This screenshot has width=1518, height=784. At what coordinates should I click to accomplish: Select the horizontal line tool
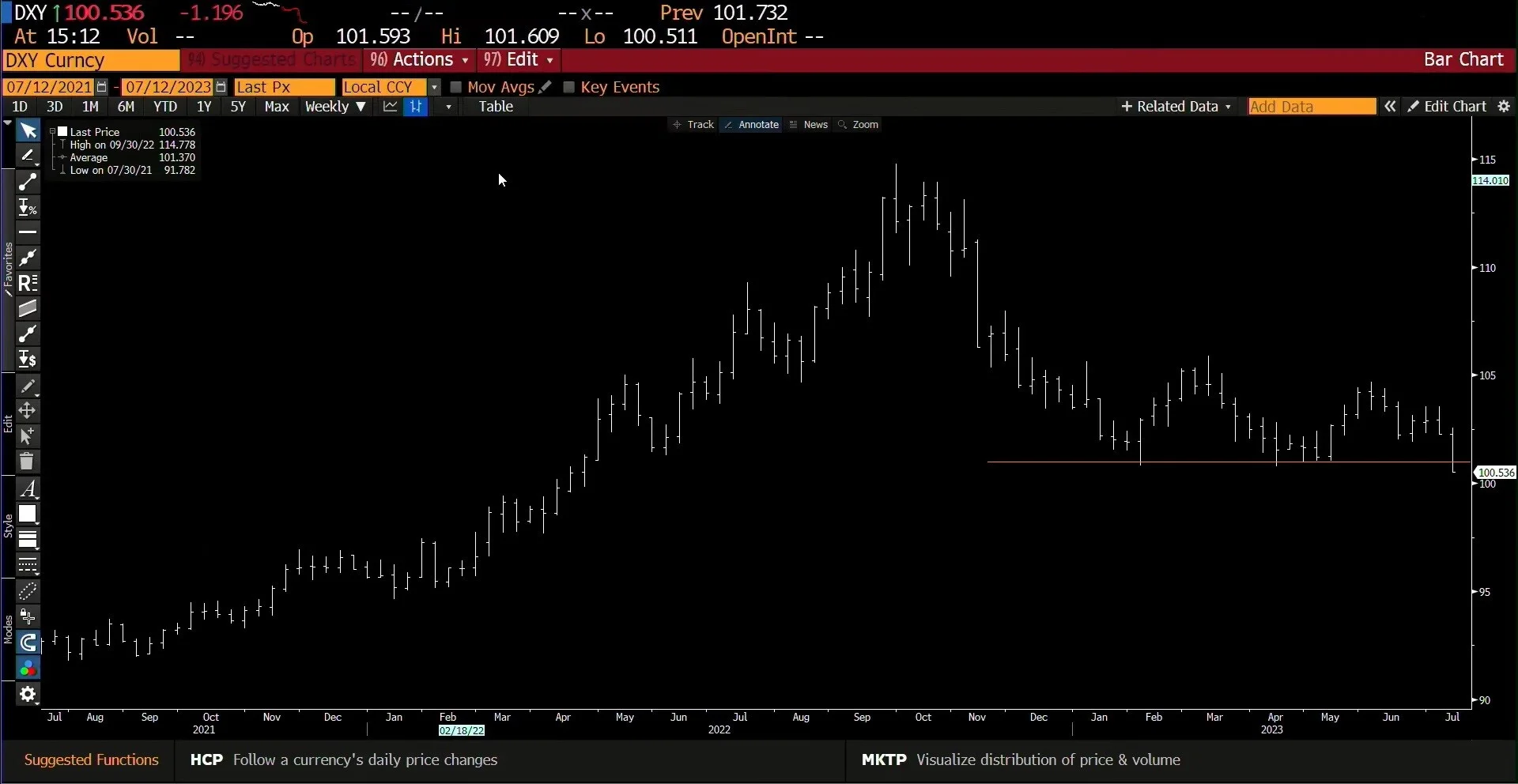pyautogui.click(x=28, y=232)
